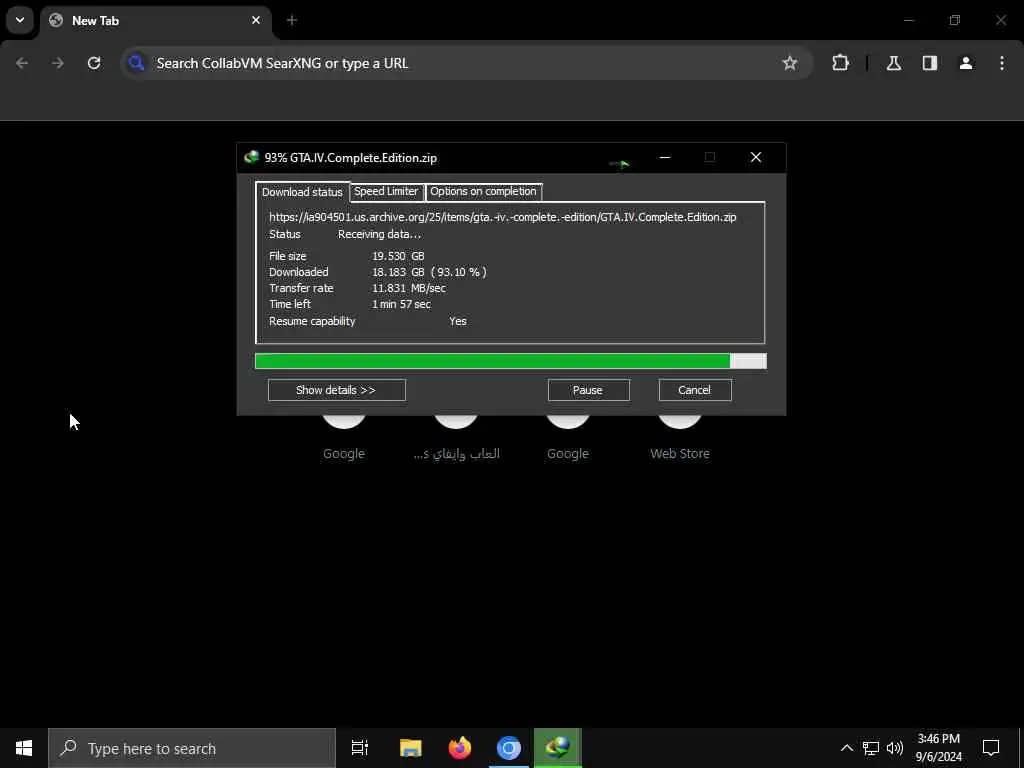Reload the page in Chrome
The width and height of the screenshot is (1024, 768).
94,63
